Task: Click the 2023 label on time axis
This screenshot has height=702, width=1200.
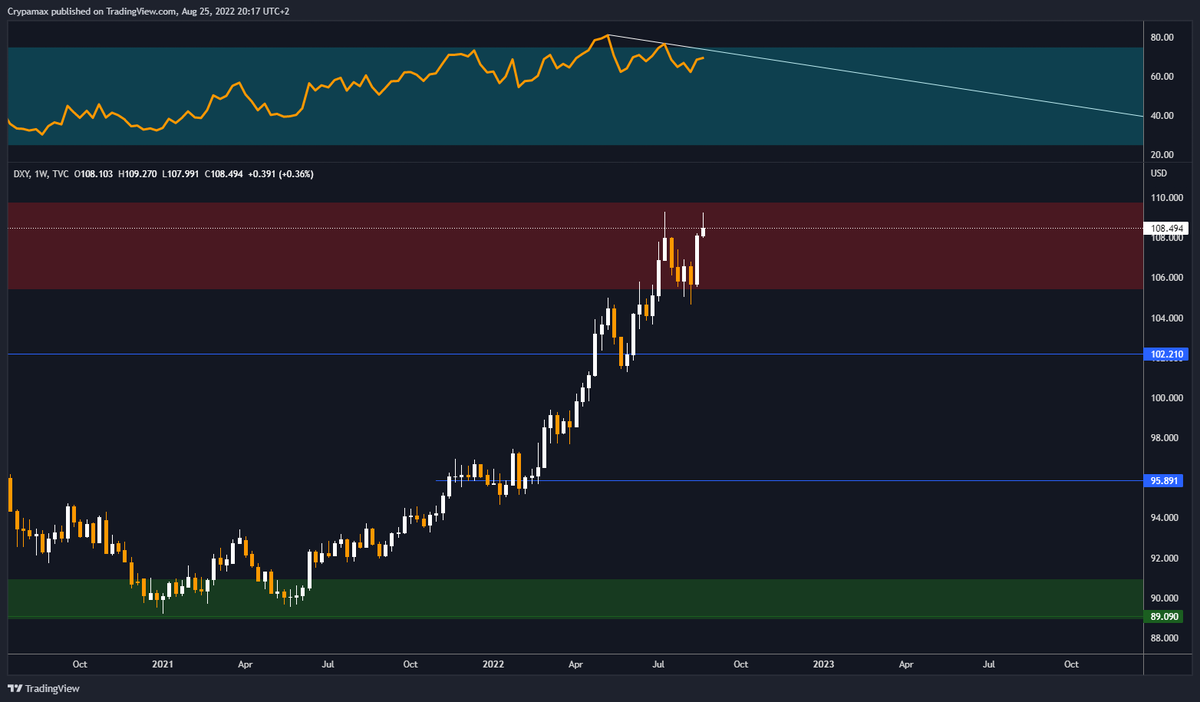Action: click(823, 663)
